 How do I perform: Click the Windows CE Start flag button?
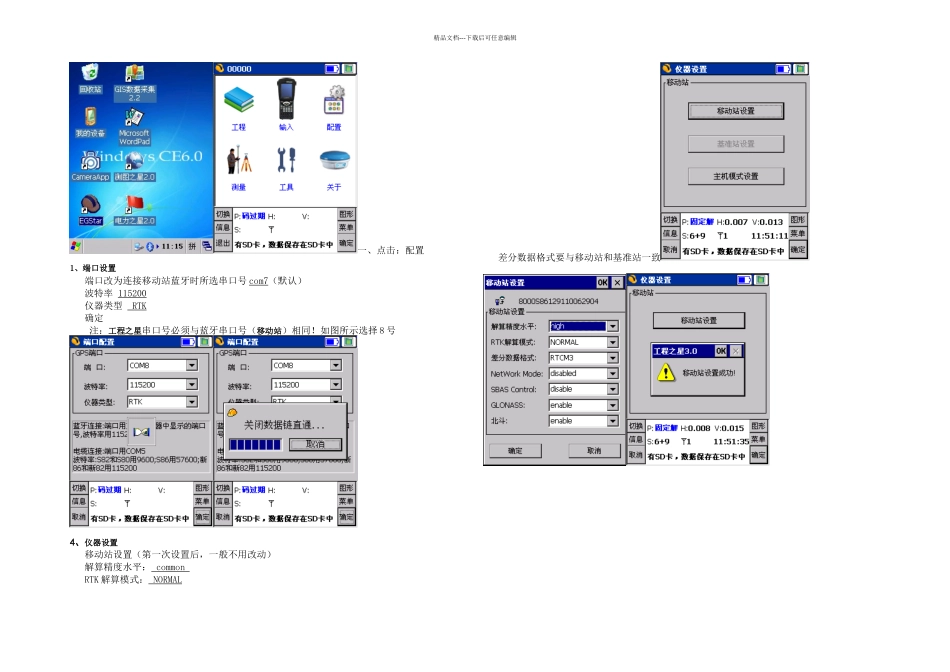76,246
